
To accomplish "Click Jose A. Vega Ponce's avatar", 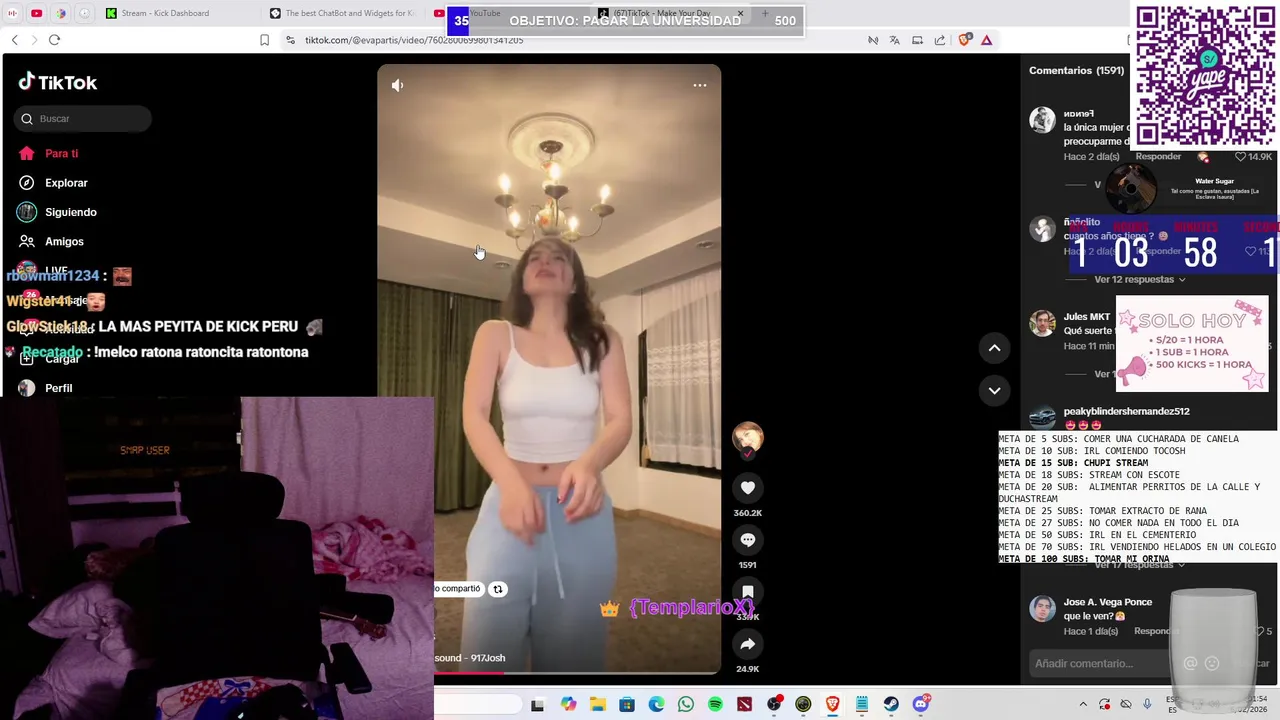I will coord(1042,609).
